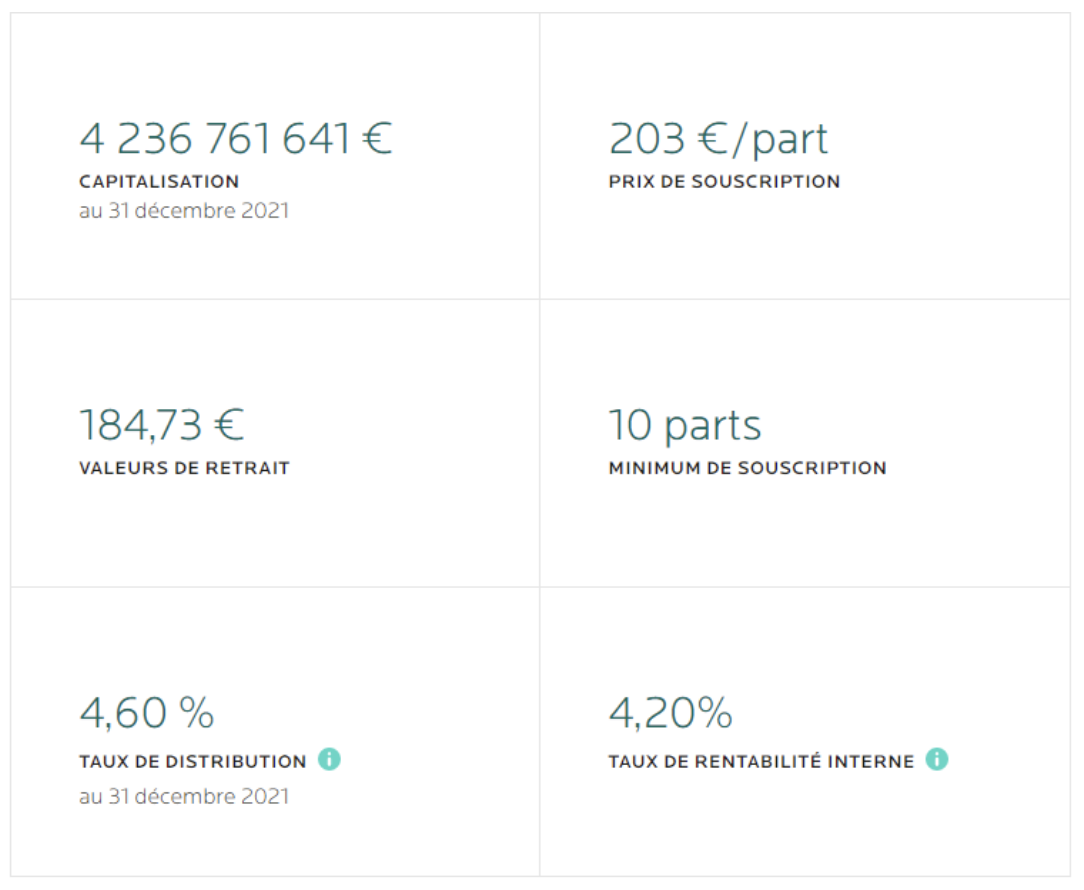Click the euro sign after 4 236 761 641

[378, 138]
